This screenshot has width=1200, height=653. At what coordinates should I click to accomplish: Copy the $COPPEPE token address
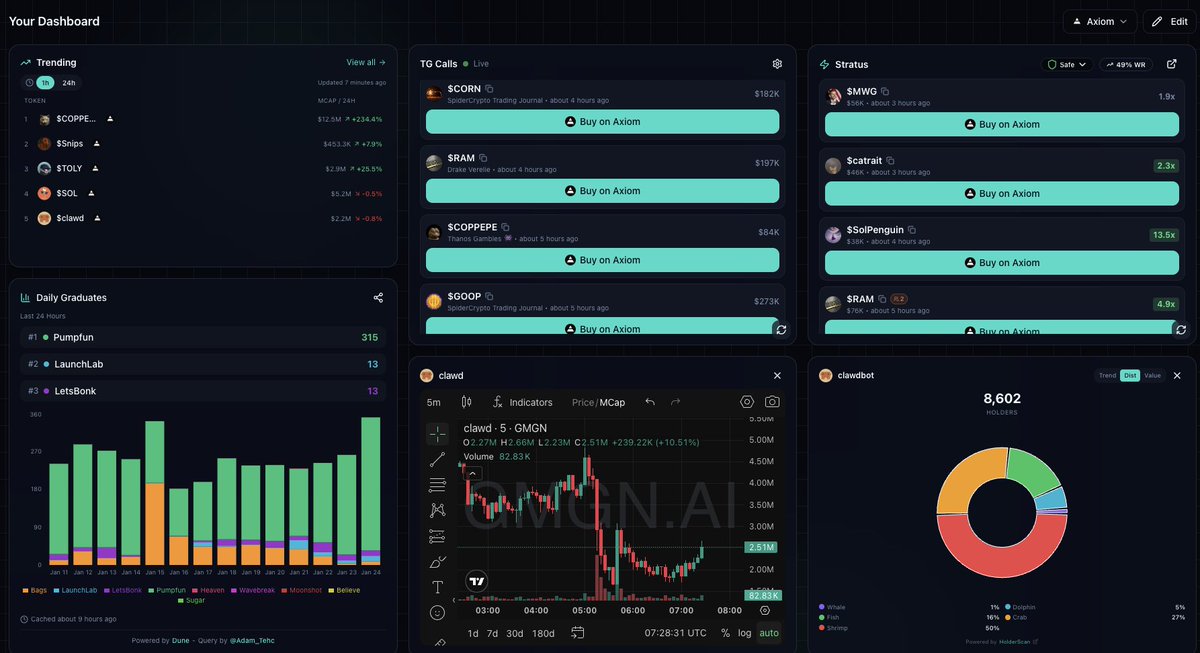click(505, 227)
